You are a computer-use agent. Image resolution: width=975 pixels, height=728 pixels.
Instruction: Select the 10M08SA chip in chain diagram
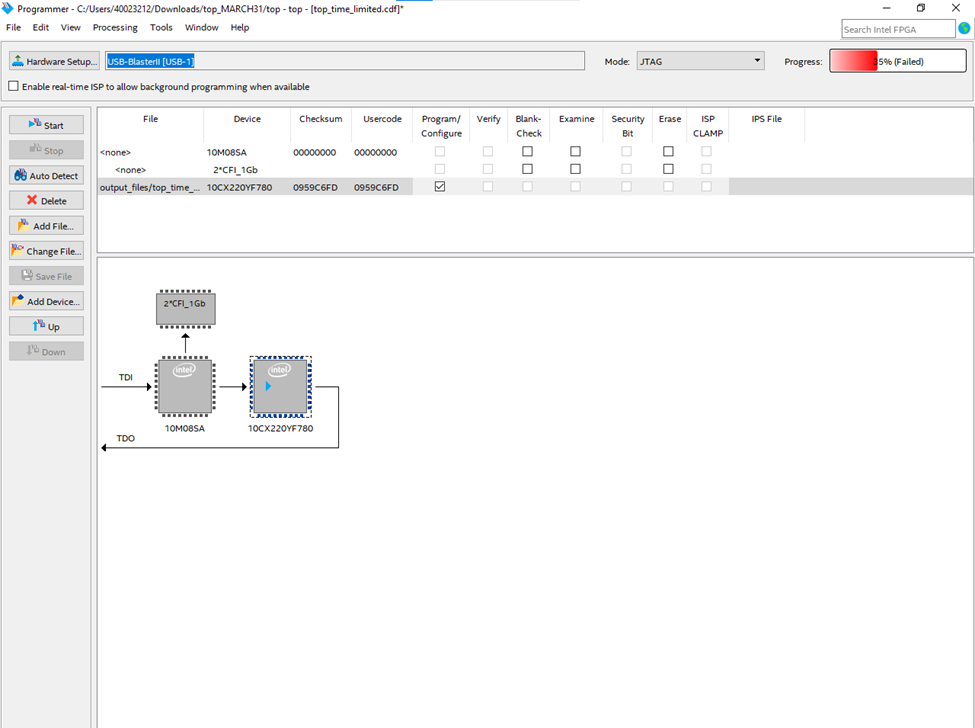pos(185,387)
